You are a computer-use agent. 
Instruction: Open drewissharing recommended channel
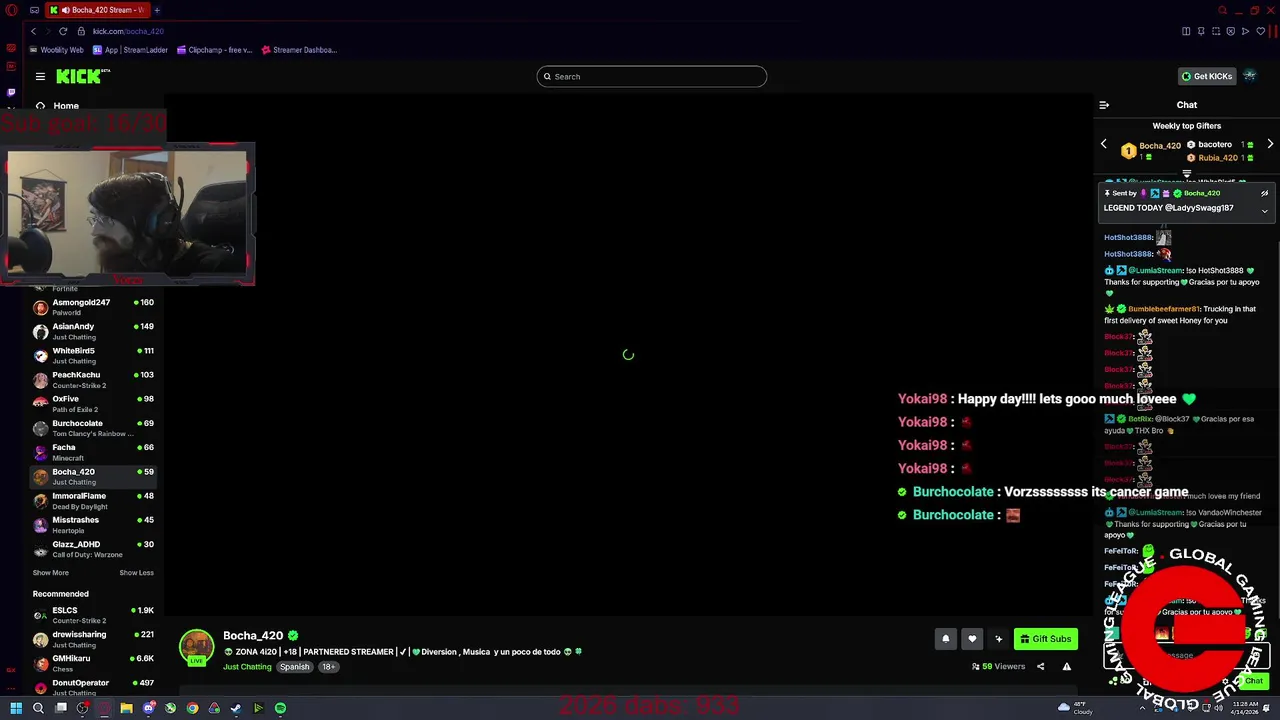pyautogui.click(x=93, y=639)
